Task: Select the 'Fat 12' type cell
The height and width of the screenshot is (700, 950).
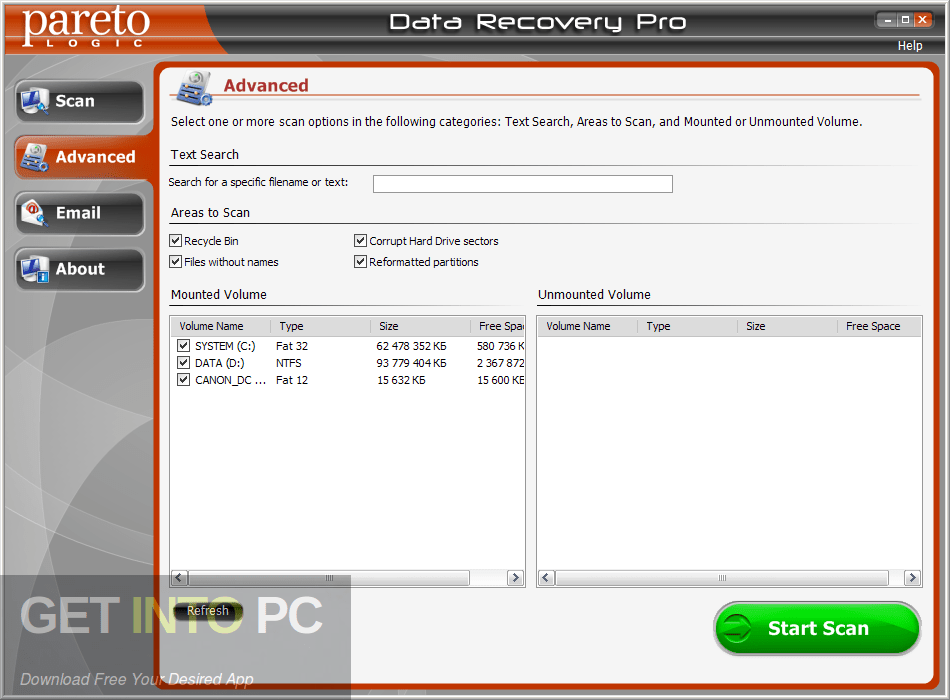Action: tap(291, 380)
